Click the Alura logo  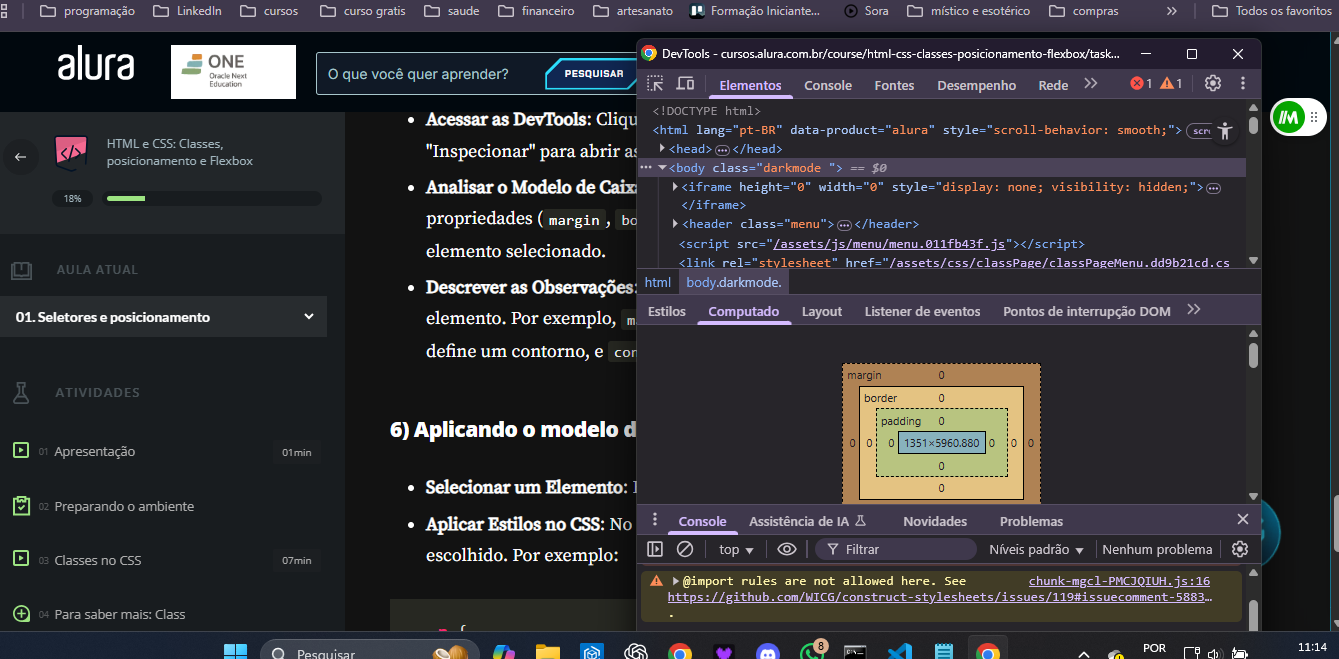coord(96,66)
